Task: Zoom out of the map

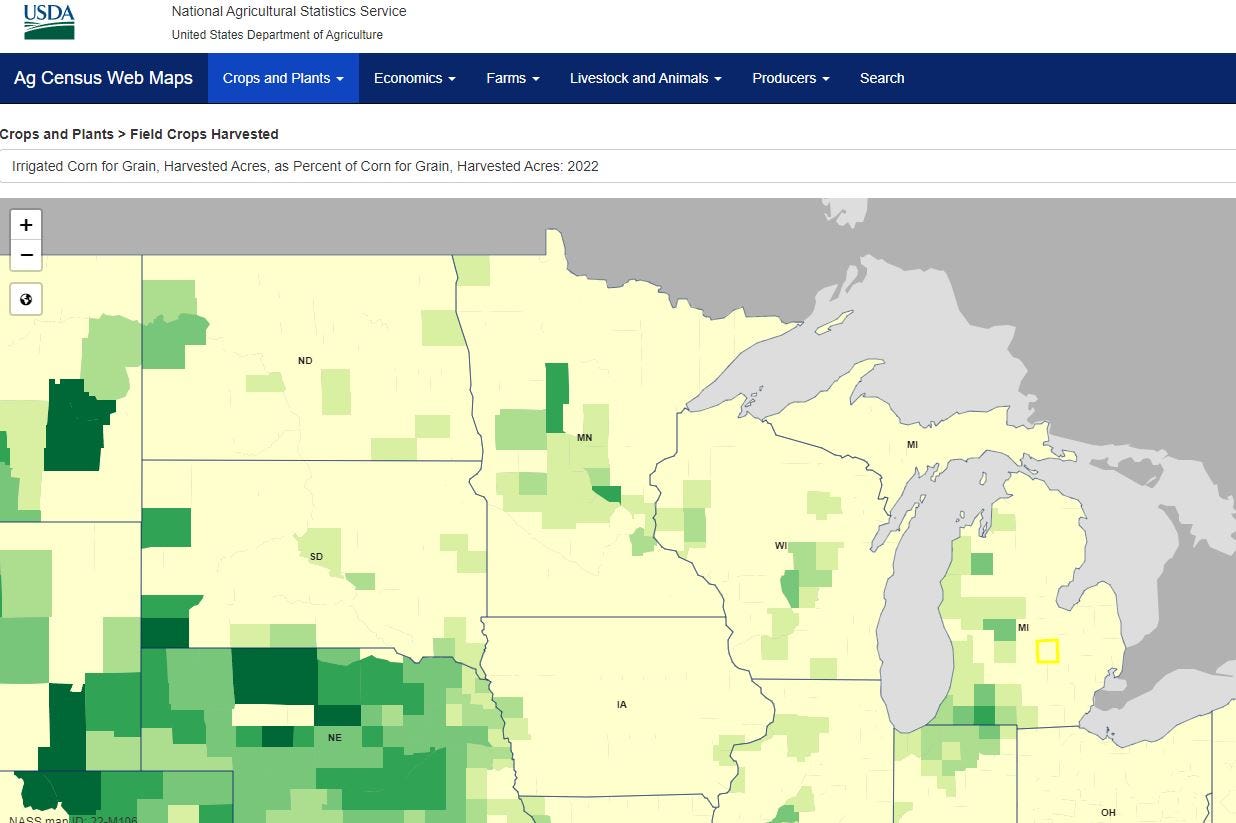Action: coord(25,255)
